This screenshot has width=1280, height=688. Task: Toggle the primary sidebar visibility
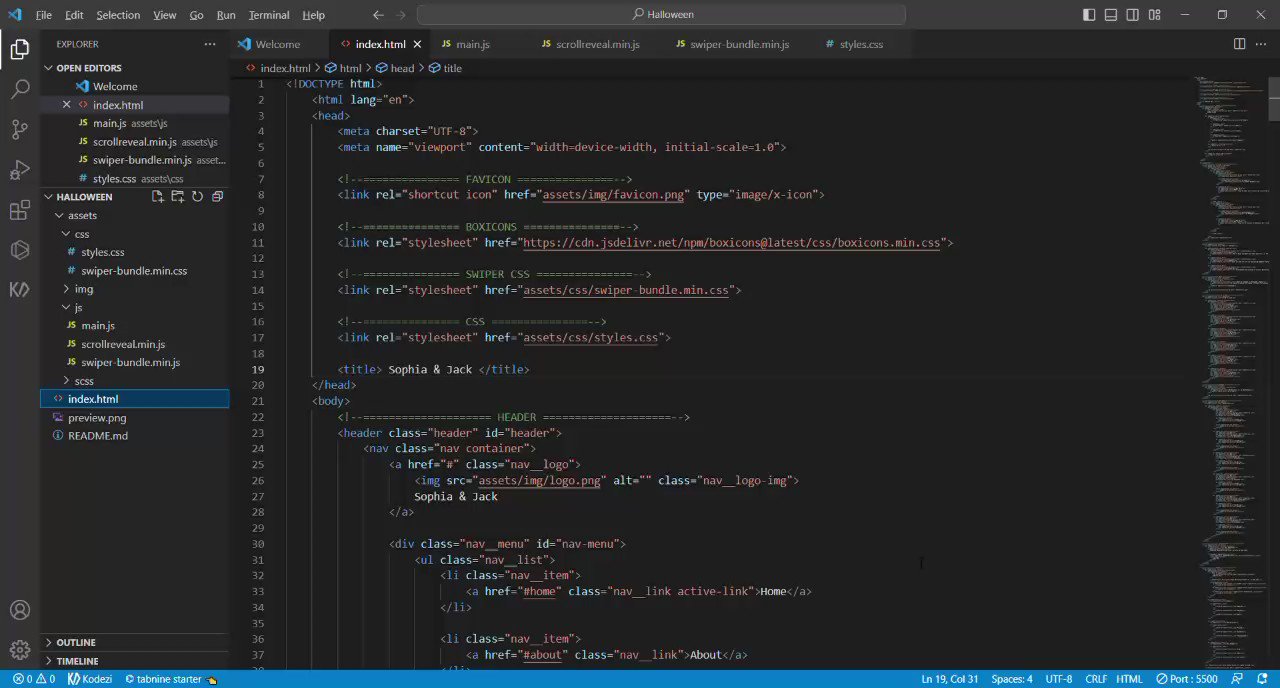(x=1089, y=14)
